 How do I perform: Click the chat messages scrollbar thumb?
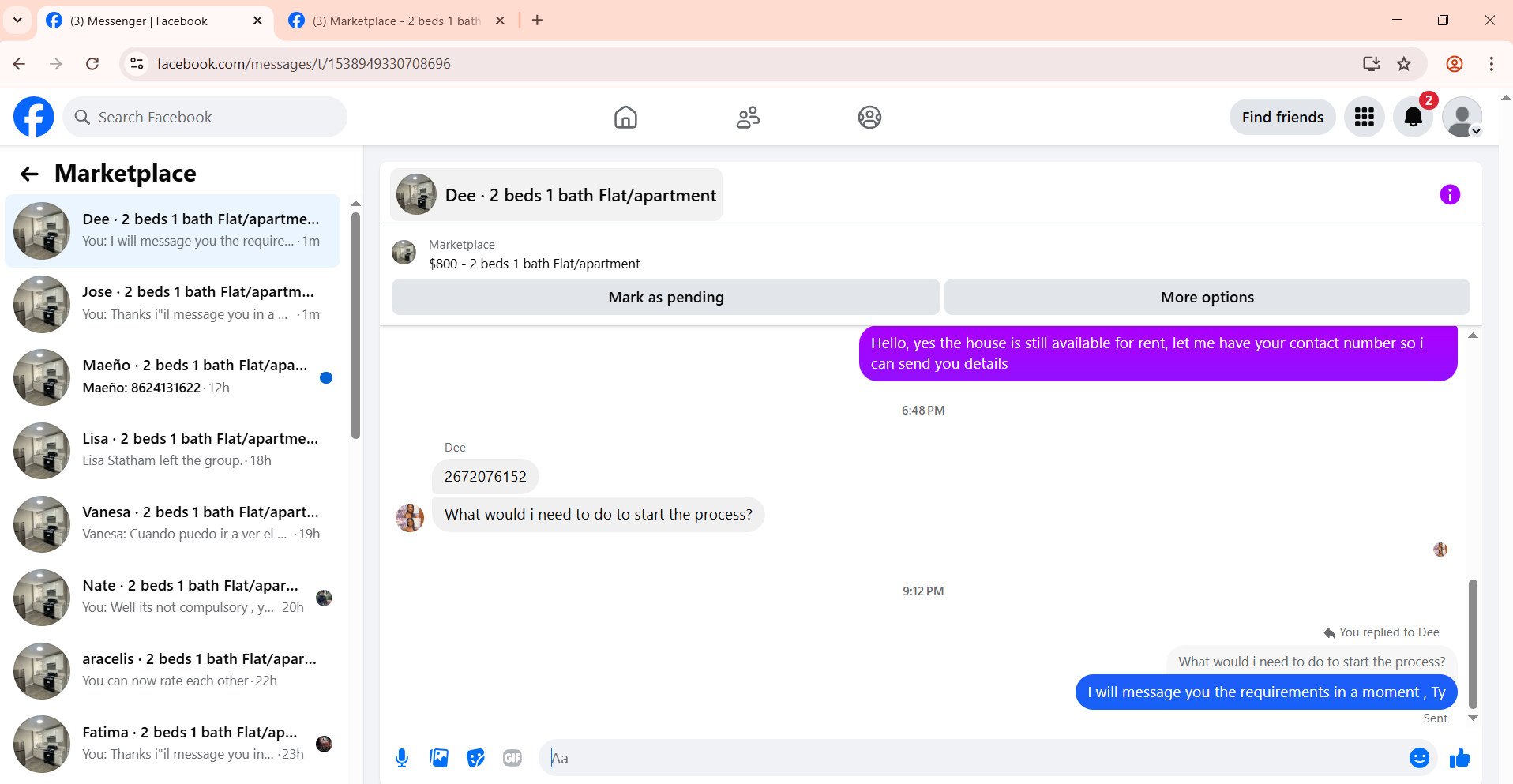click(x=1473, y=644)
